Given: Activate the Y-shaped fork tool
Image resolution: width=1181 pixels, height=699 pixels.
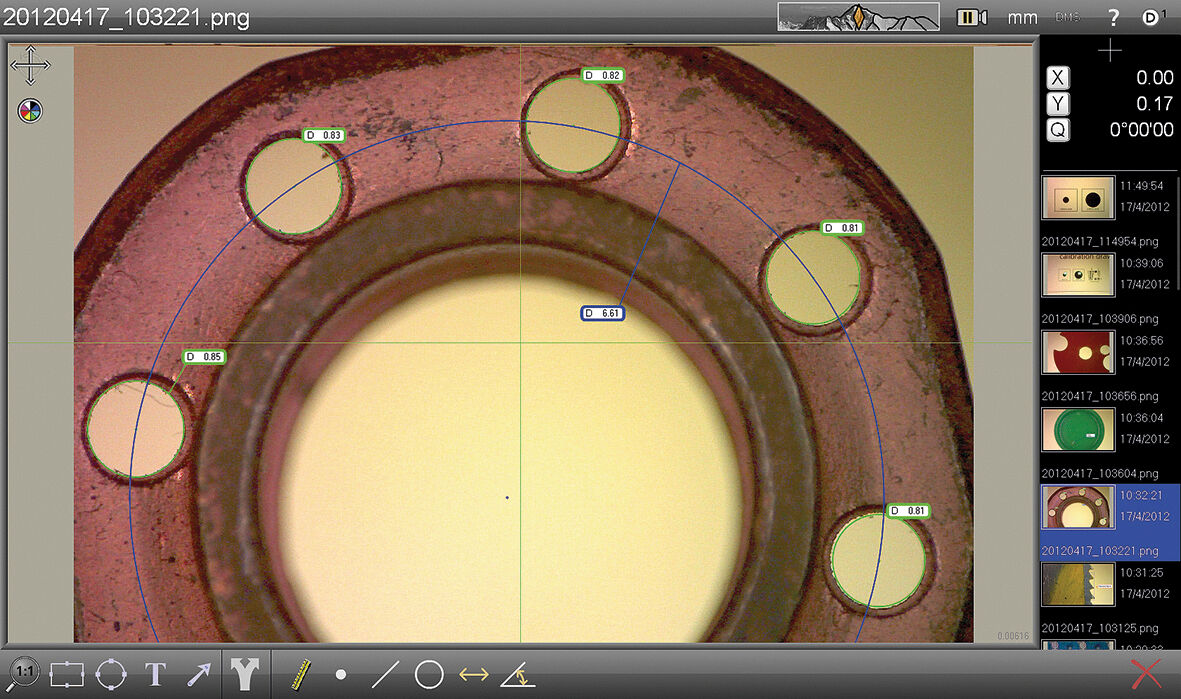Looking at the screenshot, I should coord(245,673).
